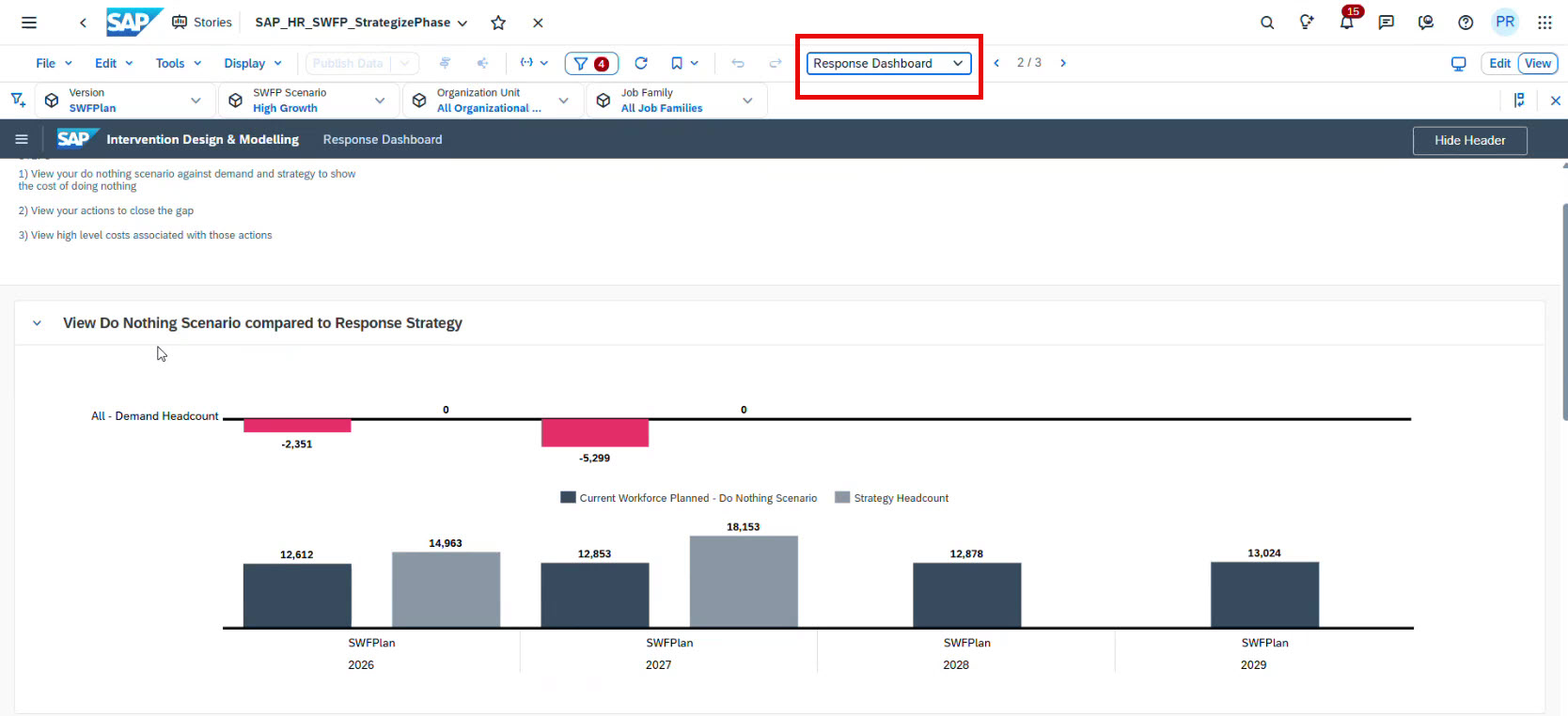Click the Hide Header button

[x=1469, y=140]
